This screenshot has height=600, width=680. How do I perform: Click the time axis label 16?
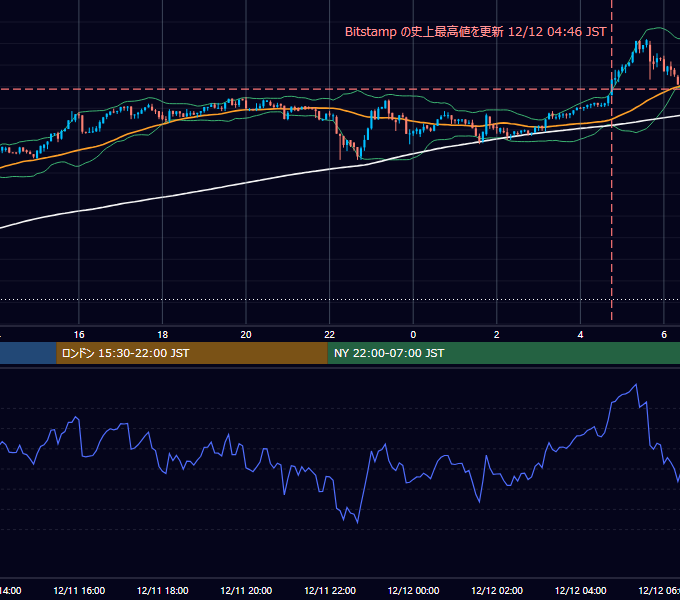pyautogui.click(x=79, y=335)
